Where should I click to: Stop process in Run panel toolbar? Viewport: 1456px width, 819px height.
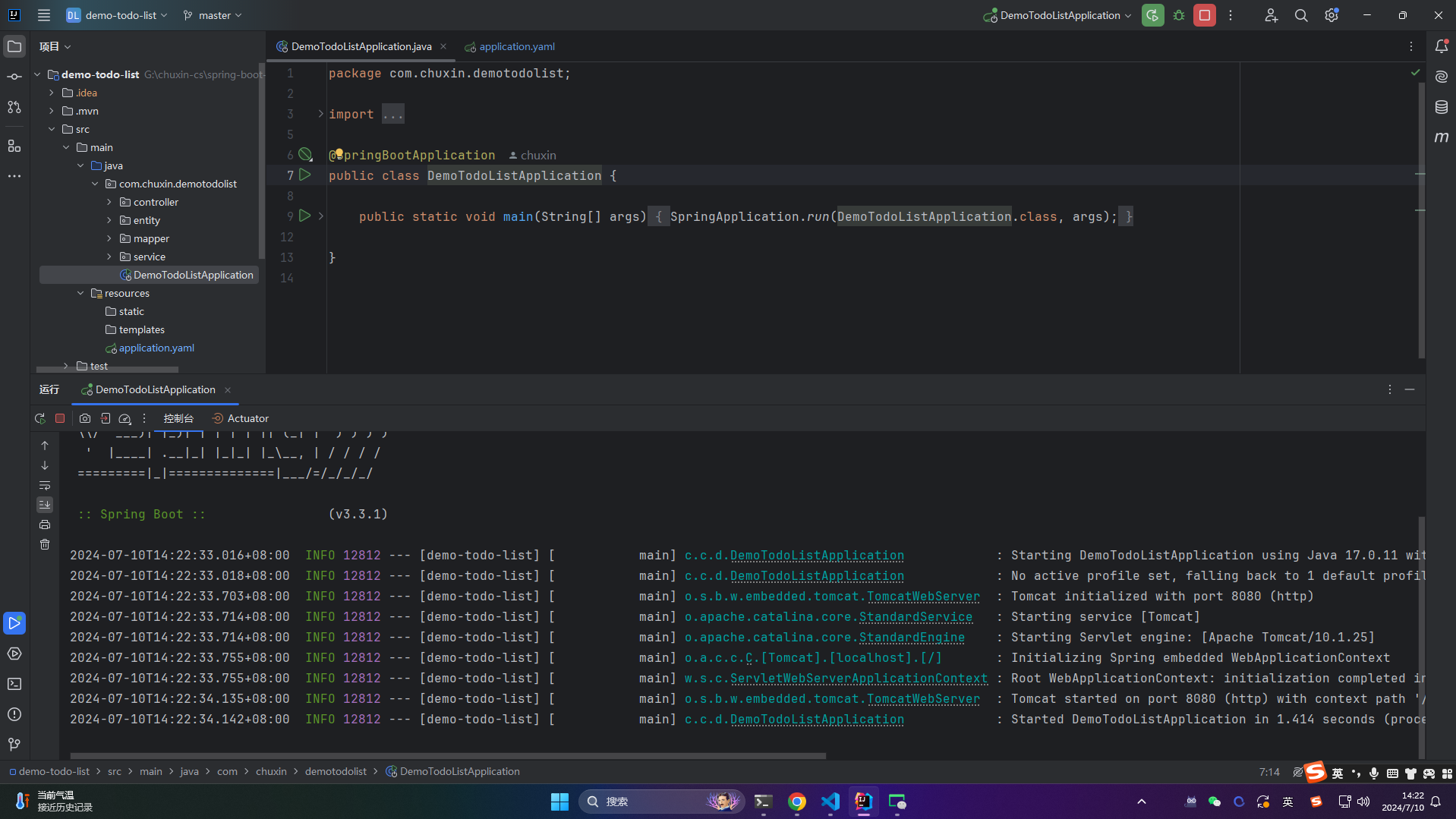pyautogui.click(x=60, y=418)
